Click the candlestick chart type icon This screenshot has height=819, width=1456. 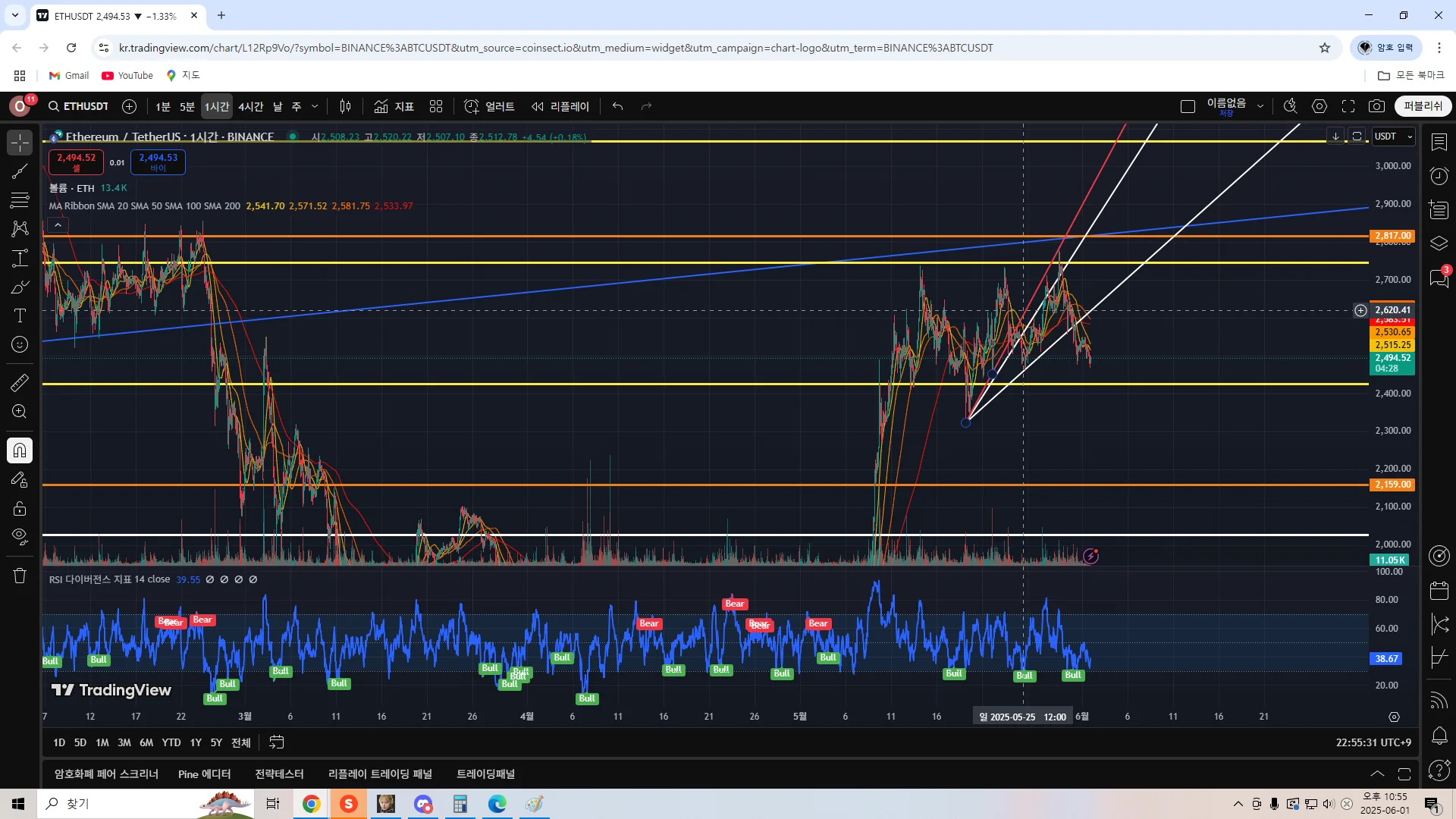coord(345,106)
